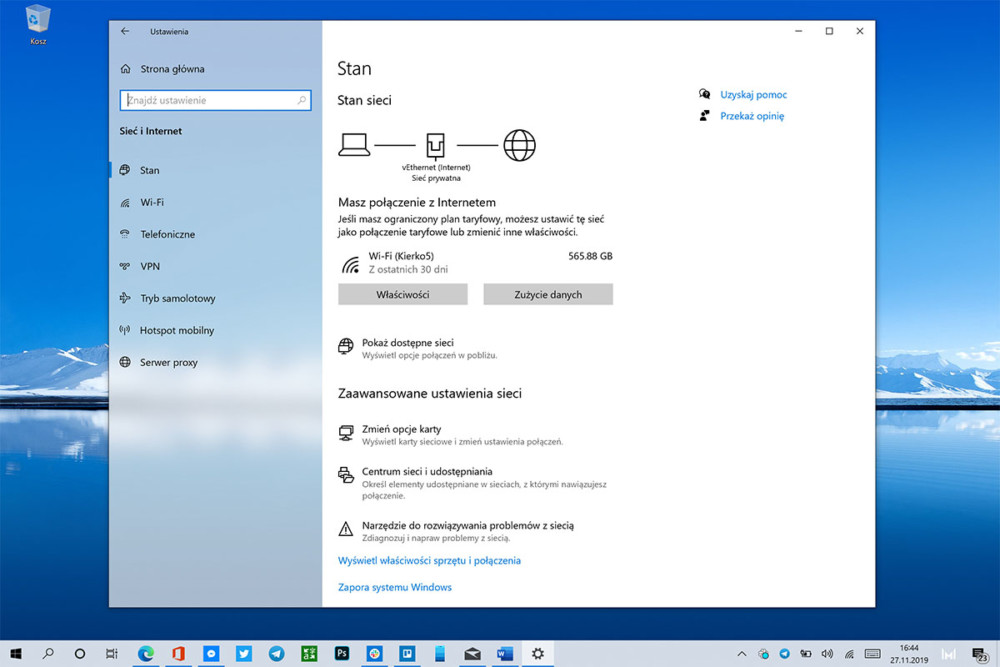Screen dimensions: 1000x667
Task: Open battery status in system tray
Action: pyautogui.click(x=806, y=654)
